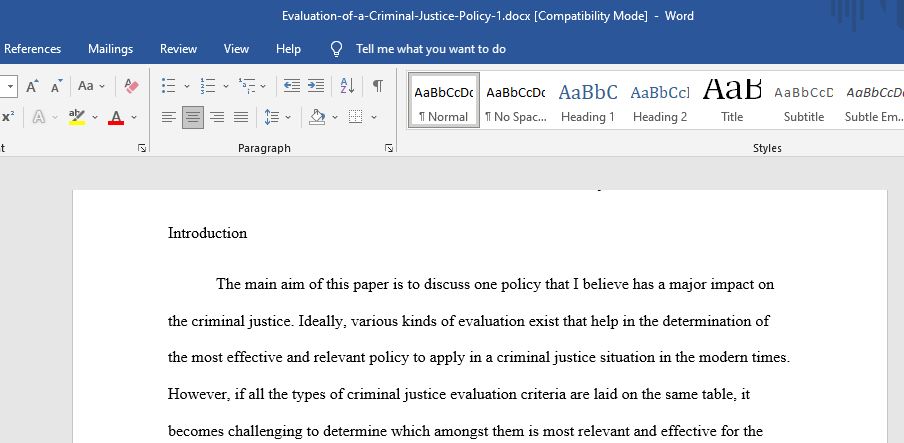Image resolution: width=904 pixels, height=443 pixels.
Task: Open the View tab
Action: pyautogui.click(x=236, y=49)
